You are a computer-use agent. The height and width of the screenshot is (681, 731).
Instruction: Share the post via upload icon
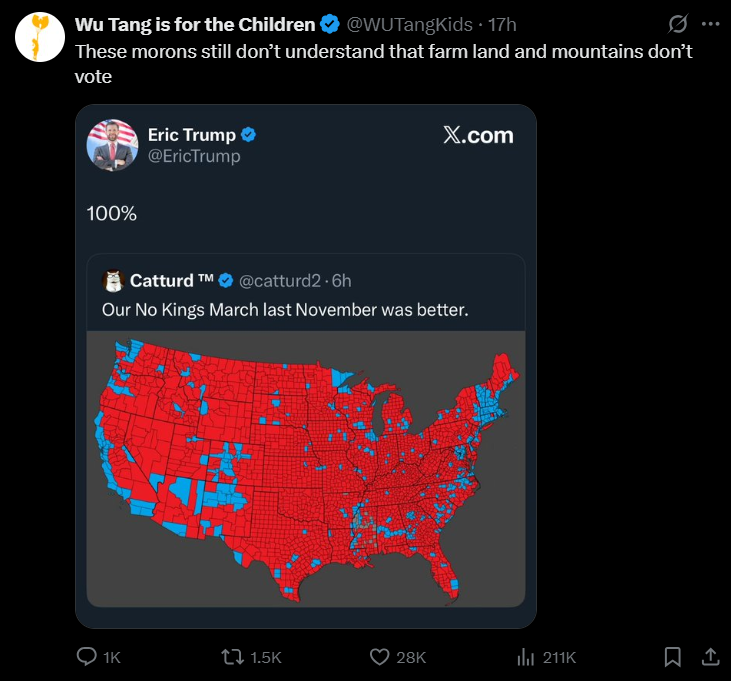click(710, 657)
